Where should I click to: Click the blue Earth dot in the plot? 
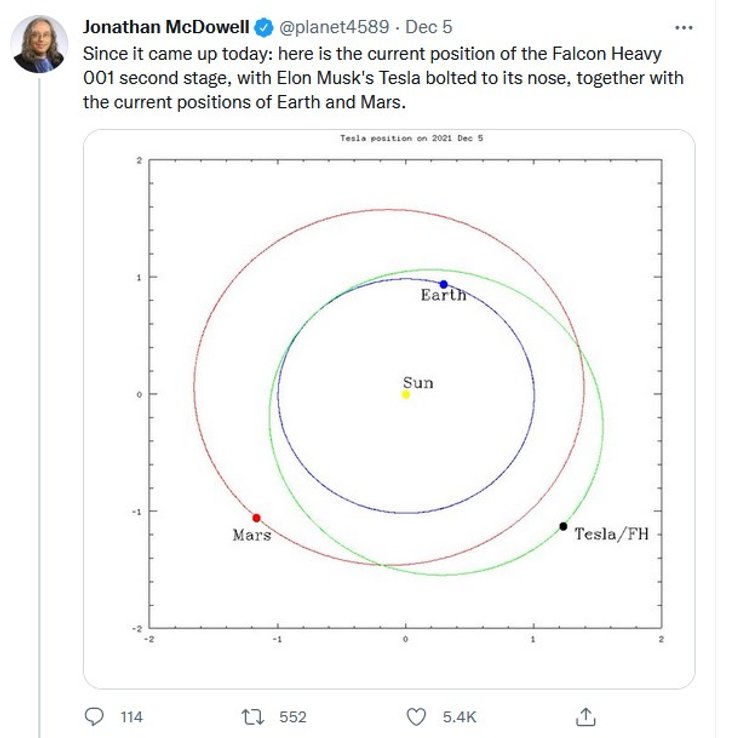pyautogui.click(x=444, y=284)
